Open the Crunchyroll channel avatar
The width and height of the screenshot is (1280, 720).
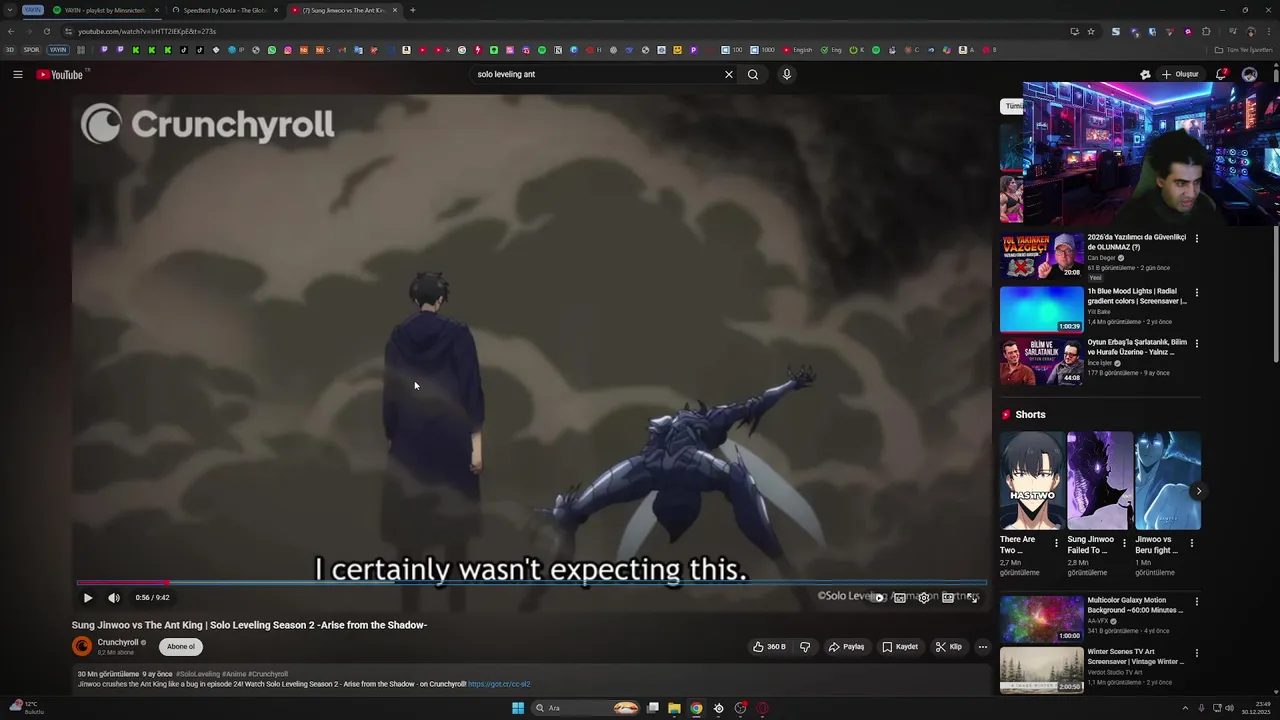point(82,646)
